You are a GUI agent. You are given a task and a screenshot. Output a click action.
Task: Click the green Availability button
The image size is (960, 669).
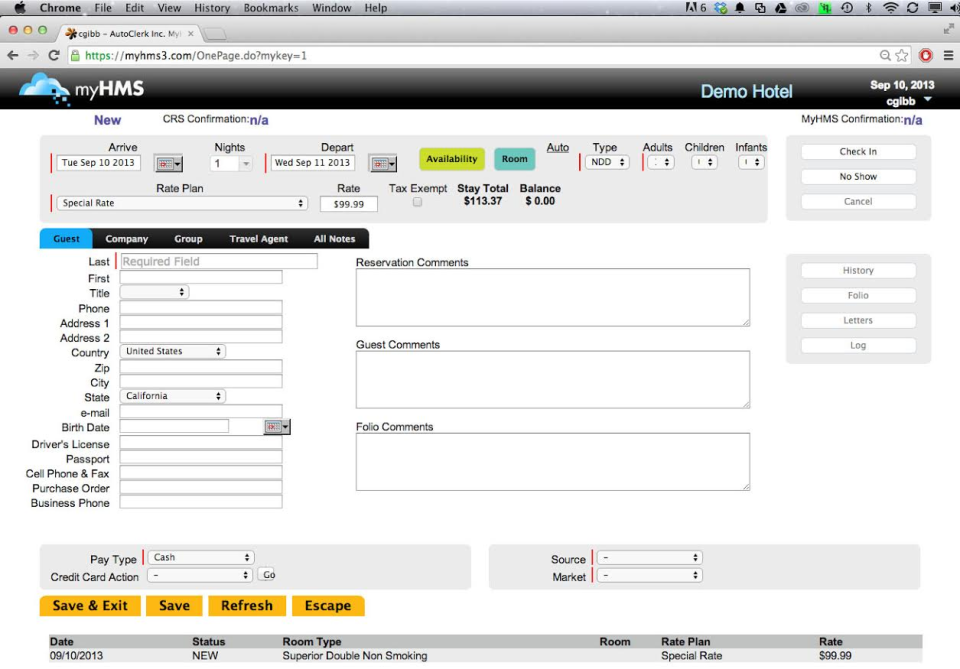click(451, 158)
